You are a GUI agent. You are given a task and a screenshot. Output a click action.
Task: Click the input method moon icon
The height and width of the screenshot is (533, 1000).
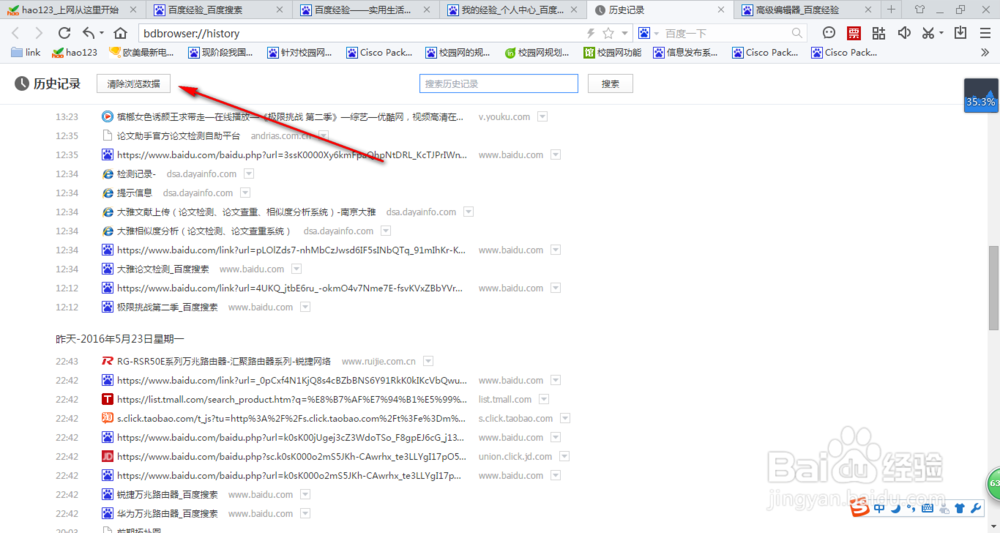pos(895,508)
